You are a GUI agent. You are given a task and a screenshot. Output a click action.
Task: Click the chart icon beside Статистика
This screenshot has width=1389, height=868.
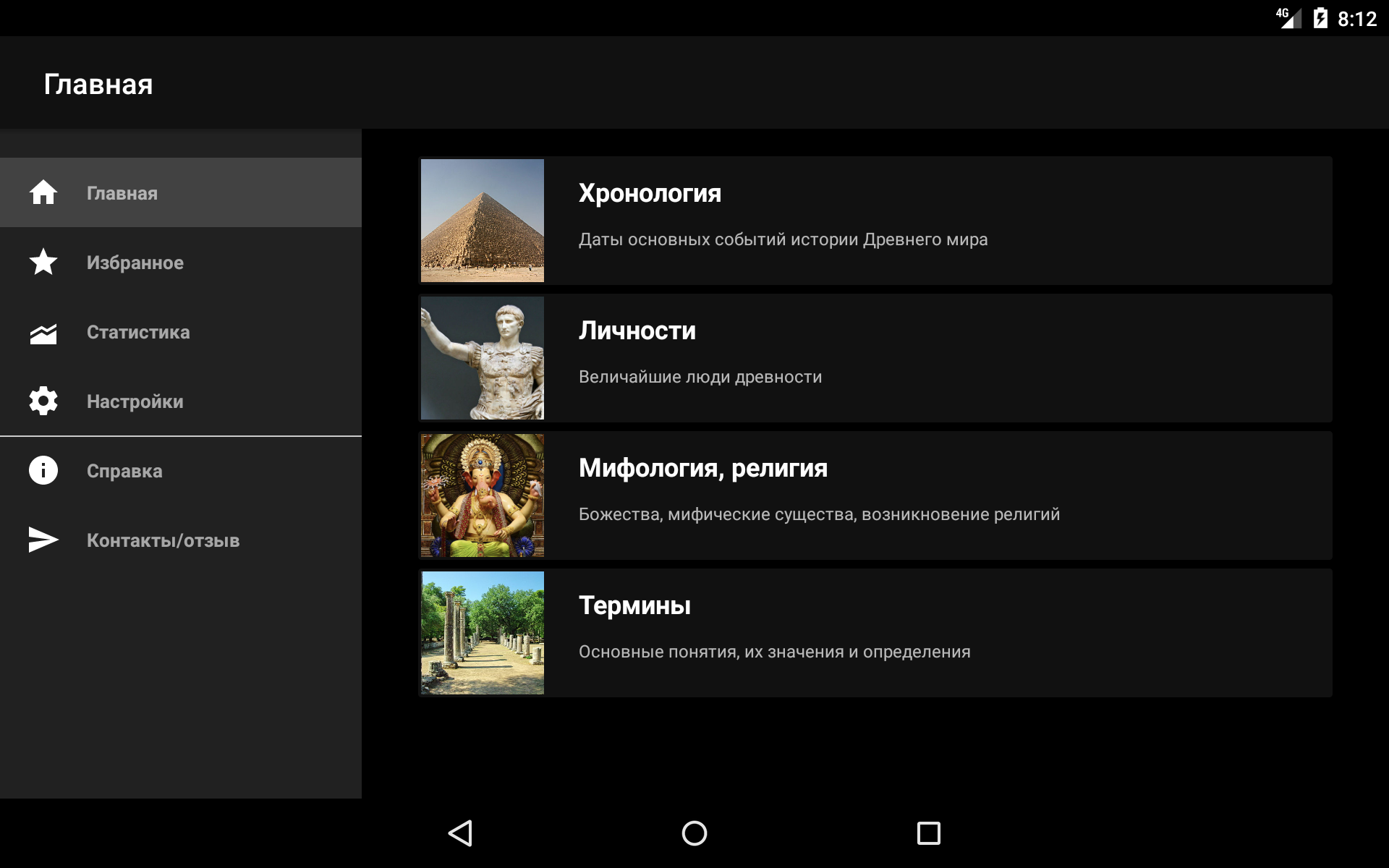43,333
